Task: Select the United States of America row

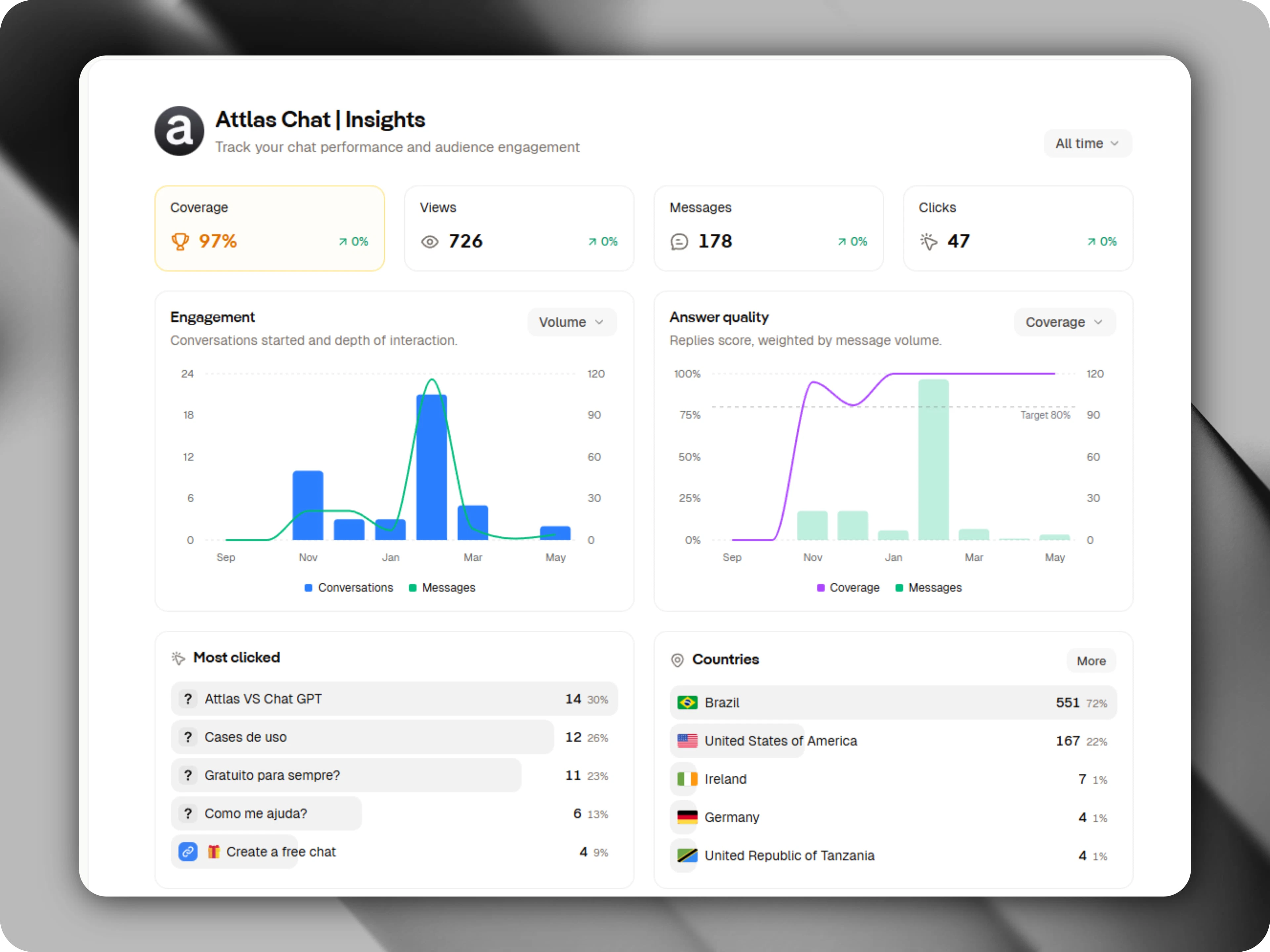Action: [x=893, y=741]
